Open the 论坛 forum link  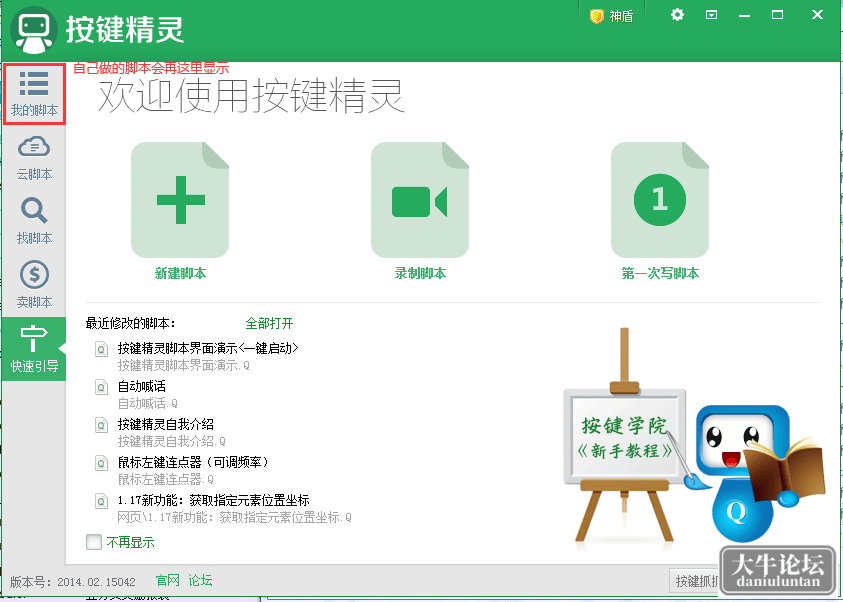(200, 580)
